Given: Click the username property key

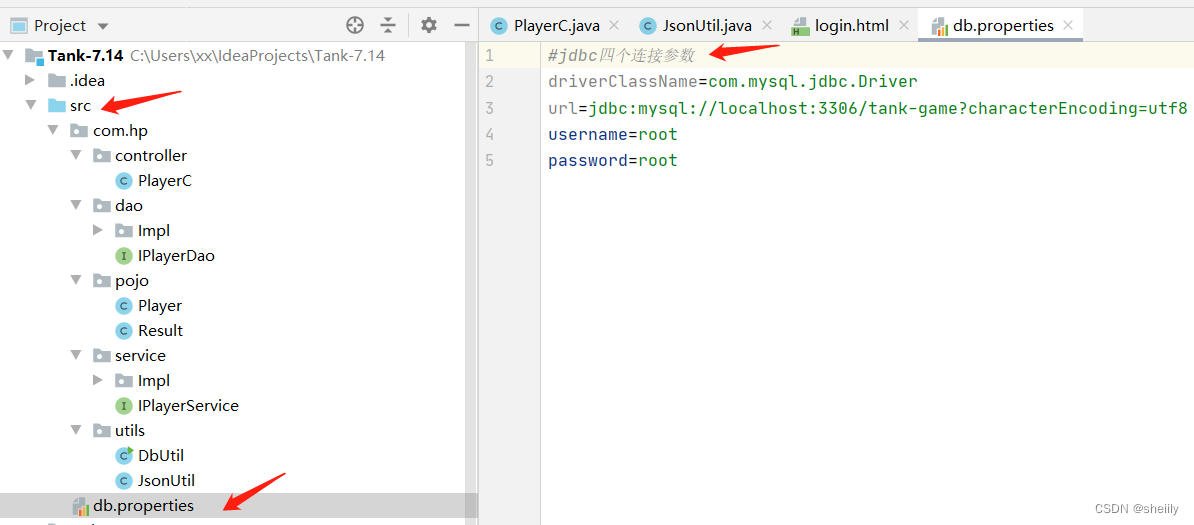Looking at the screenshot, I should click(x=588, y=135).
